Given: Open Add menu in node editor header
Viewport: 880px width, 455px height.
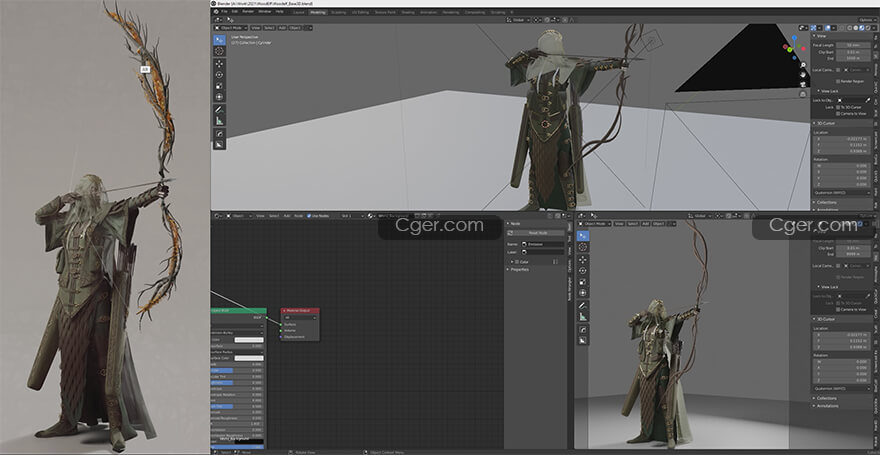Looking at the screenshot, I should (x=288, y=215).
